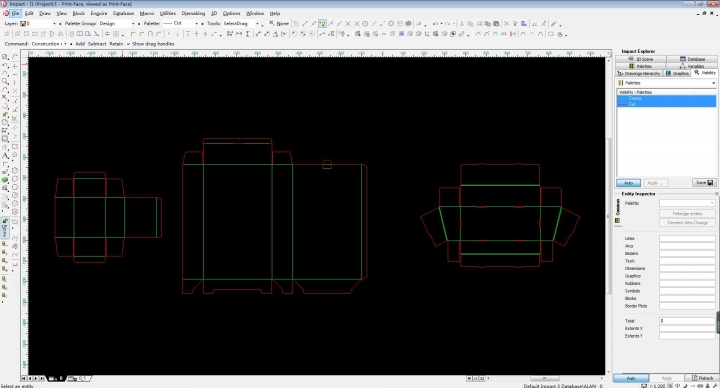
Task: Click the Refresh button at bottom right
Action: [703, 378]
